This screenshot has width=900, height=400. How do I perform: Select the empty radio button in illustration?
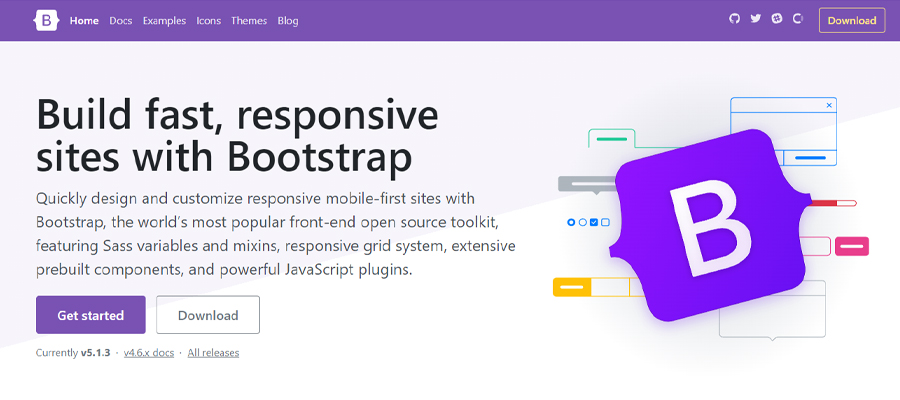tap(582, 222)
